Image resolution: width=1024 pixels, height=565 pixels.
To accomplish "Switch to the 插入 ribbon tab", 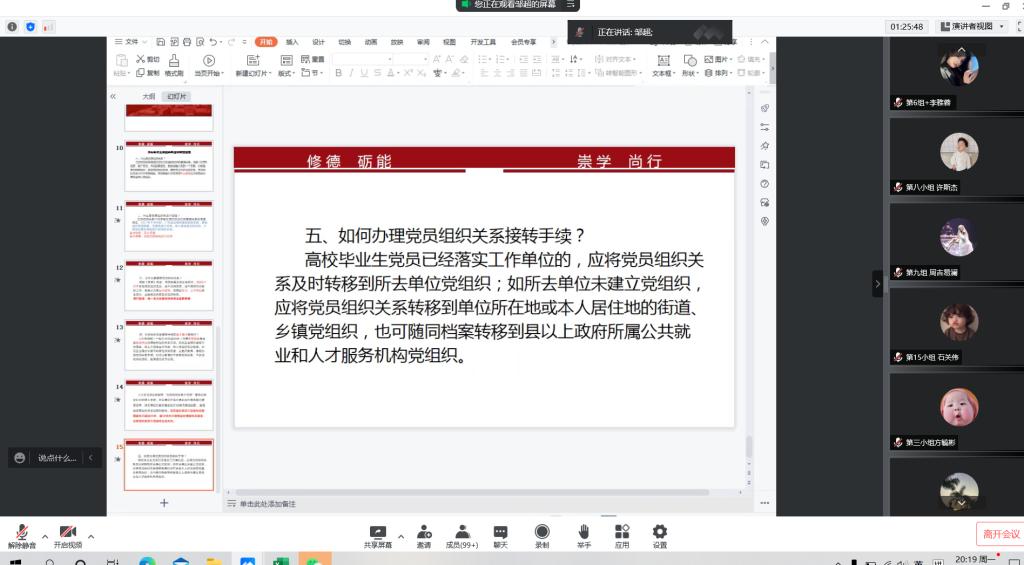I will pos(292,42).
